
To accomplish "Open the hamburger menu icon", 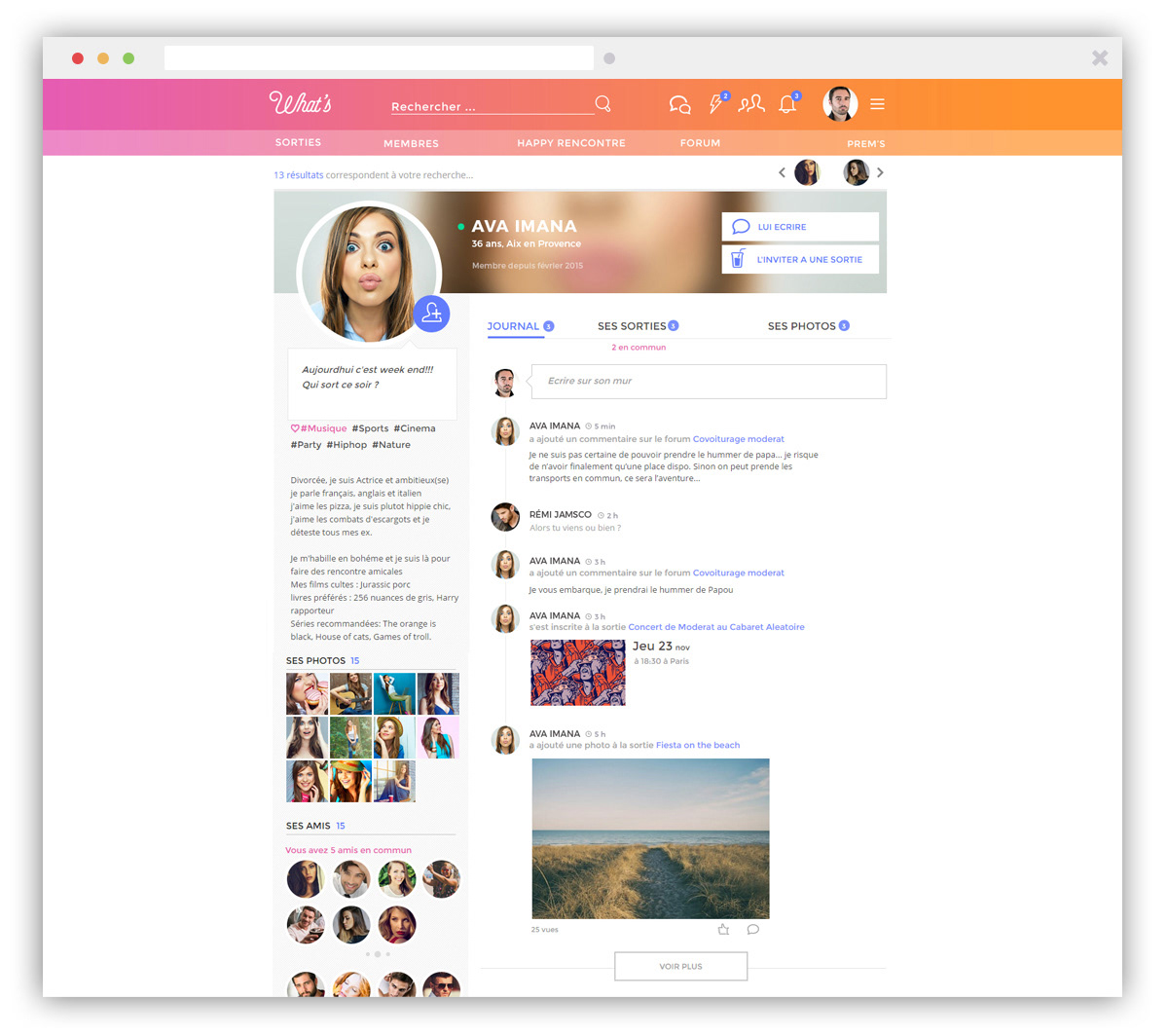I will (877, 104).
